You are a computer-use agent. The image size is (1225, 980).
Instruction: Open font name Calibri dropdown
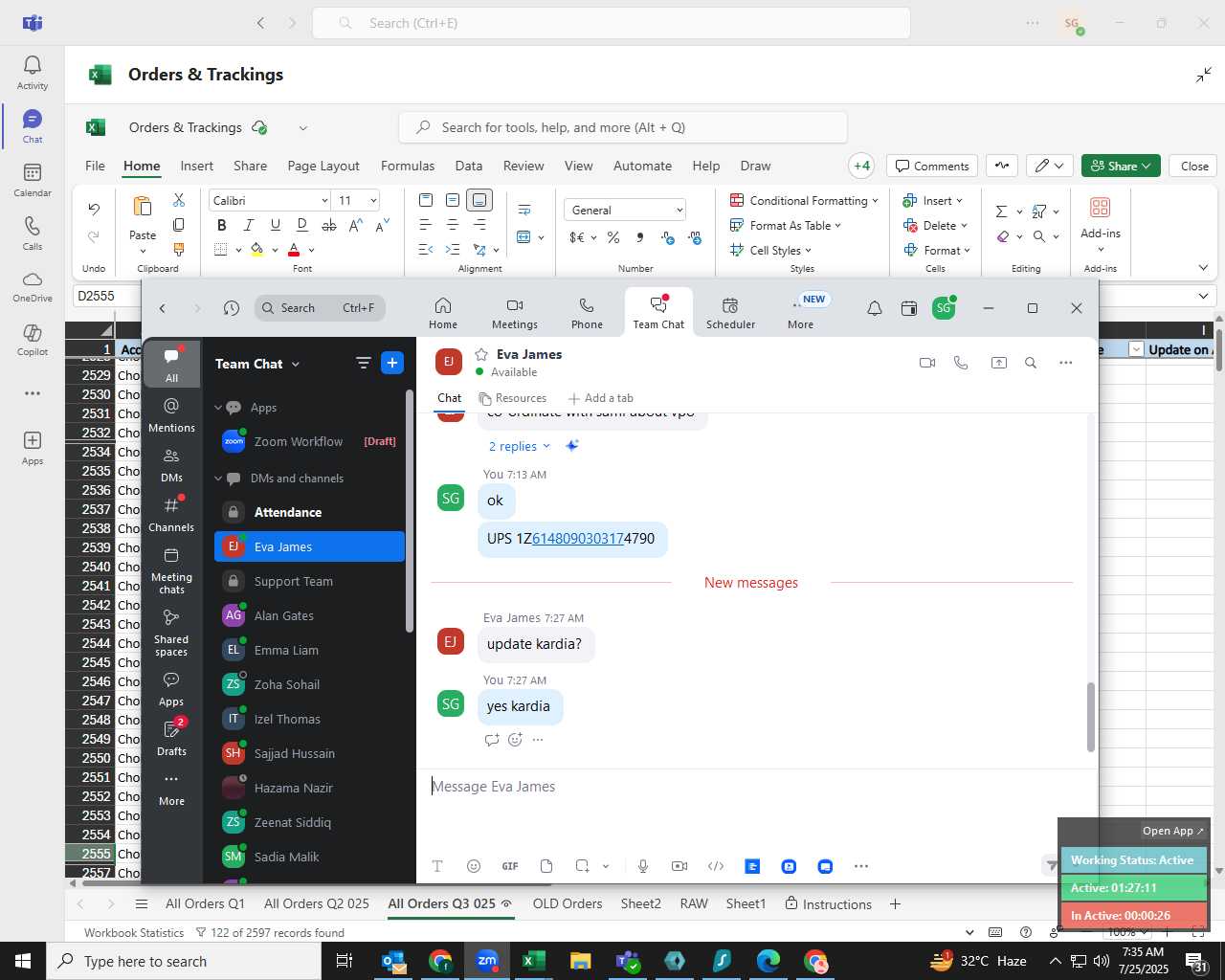324,200
